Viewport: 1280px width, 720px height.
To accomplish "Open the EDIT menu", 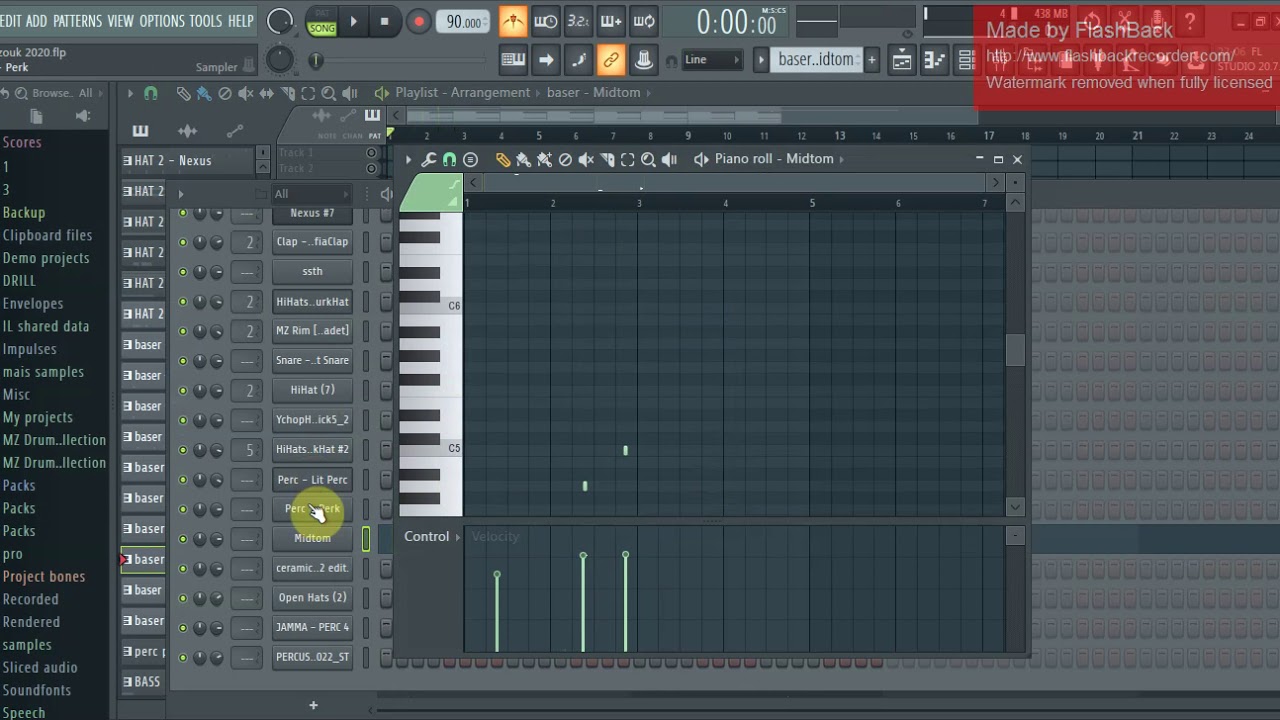I will [x=11, y=21].
